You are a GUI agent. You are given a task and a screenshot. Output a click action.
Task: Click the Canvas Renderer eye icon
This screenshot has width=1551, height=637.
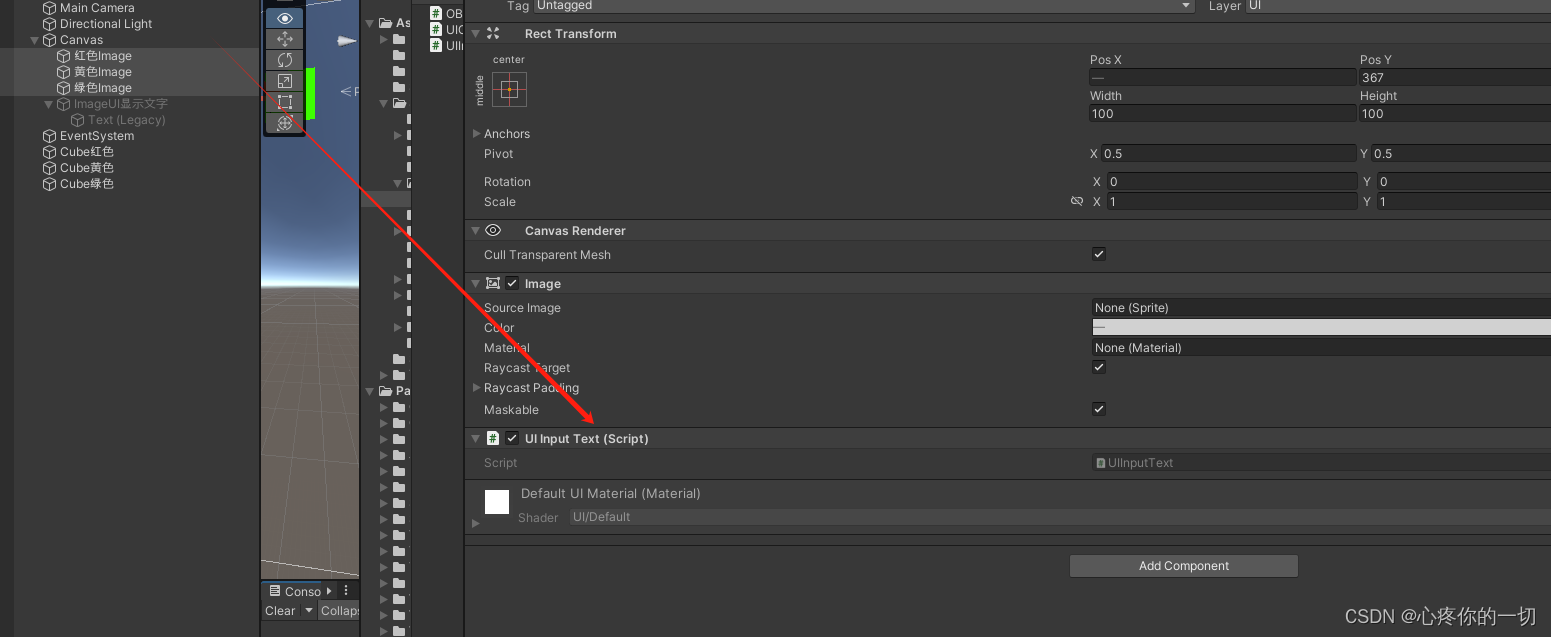pyautogui.click(x=493, y=230)
